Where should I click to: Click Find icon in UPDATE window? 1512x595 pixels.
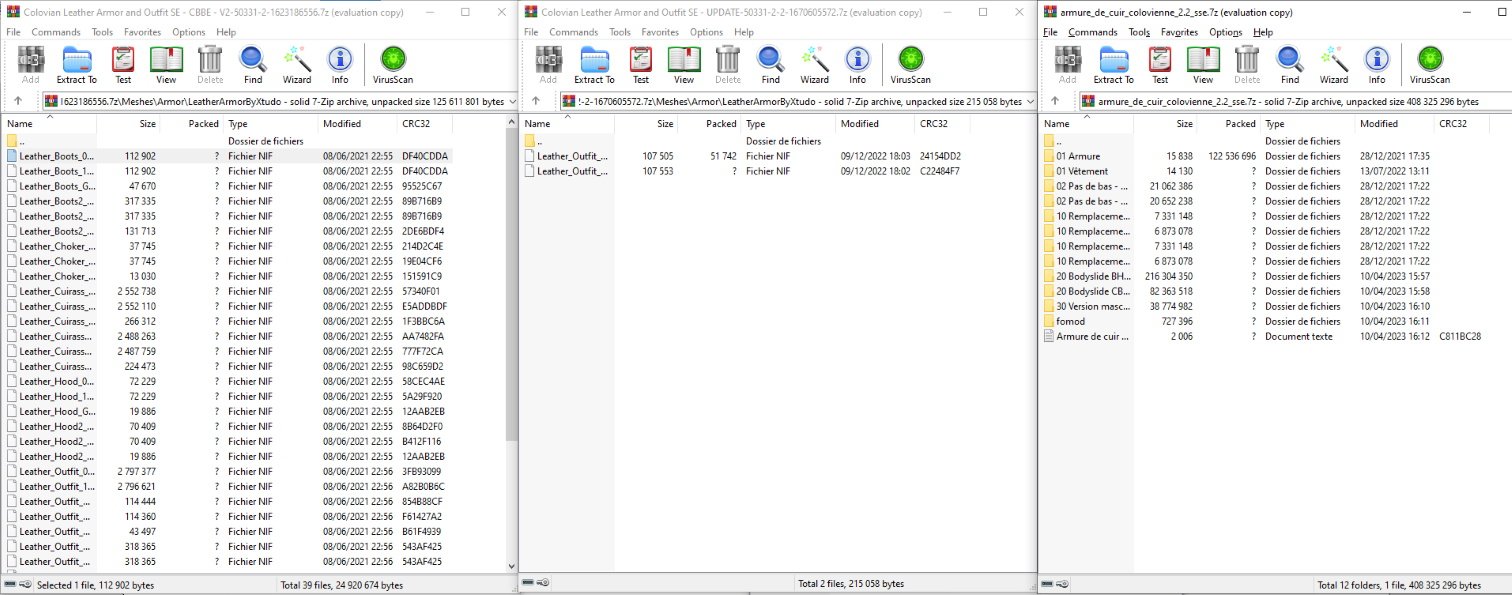[771, 65]
